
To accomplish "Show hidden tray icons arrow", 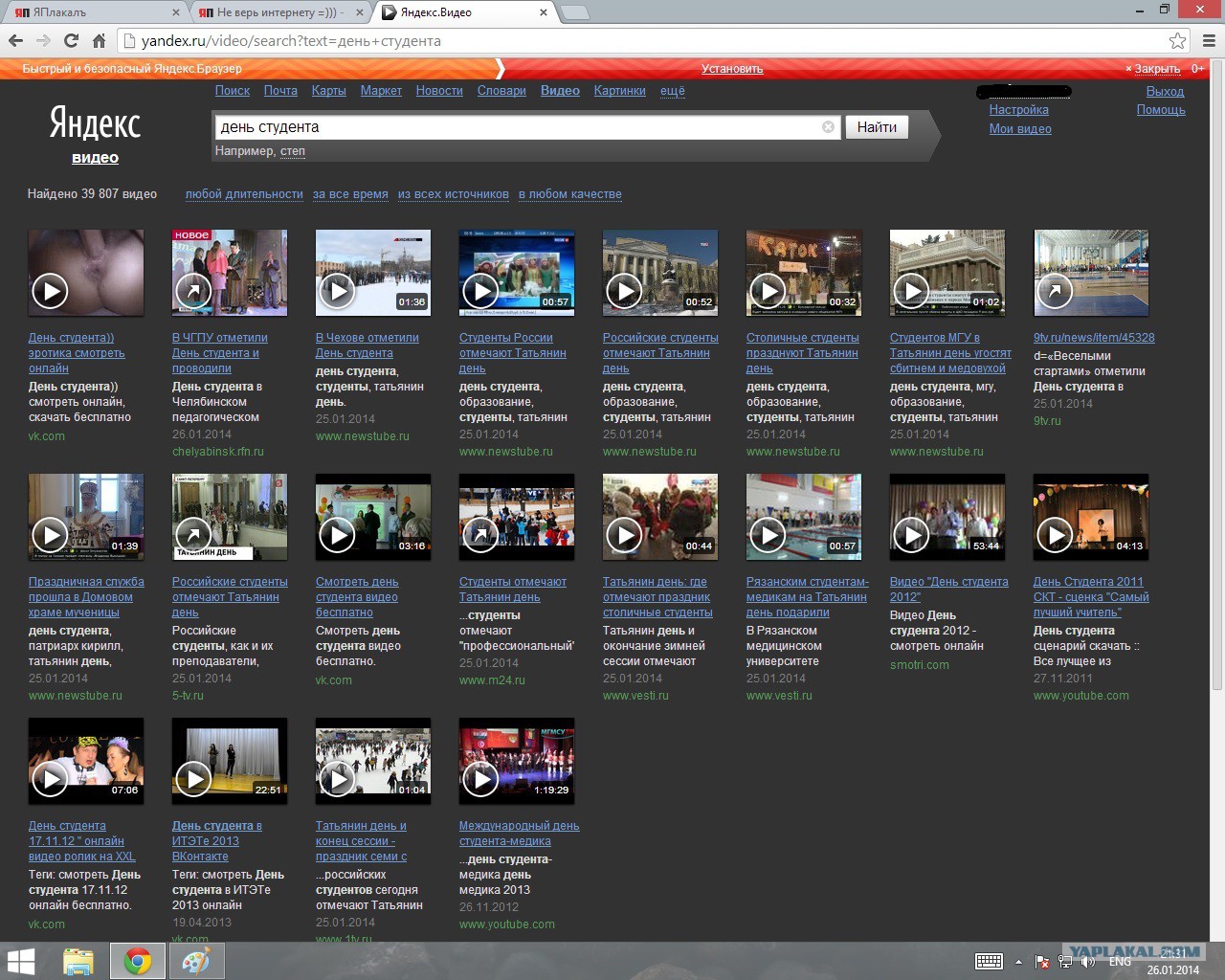I will point(1018,962).
